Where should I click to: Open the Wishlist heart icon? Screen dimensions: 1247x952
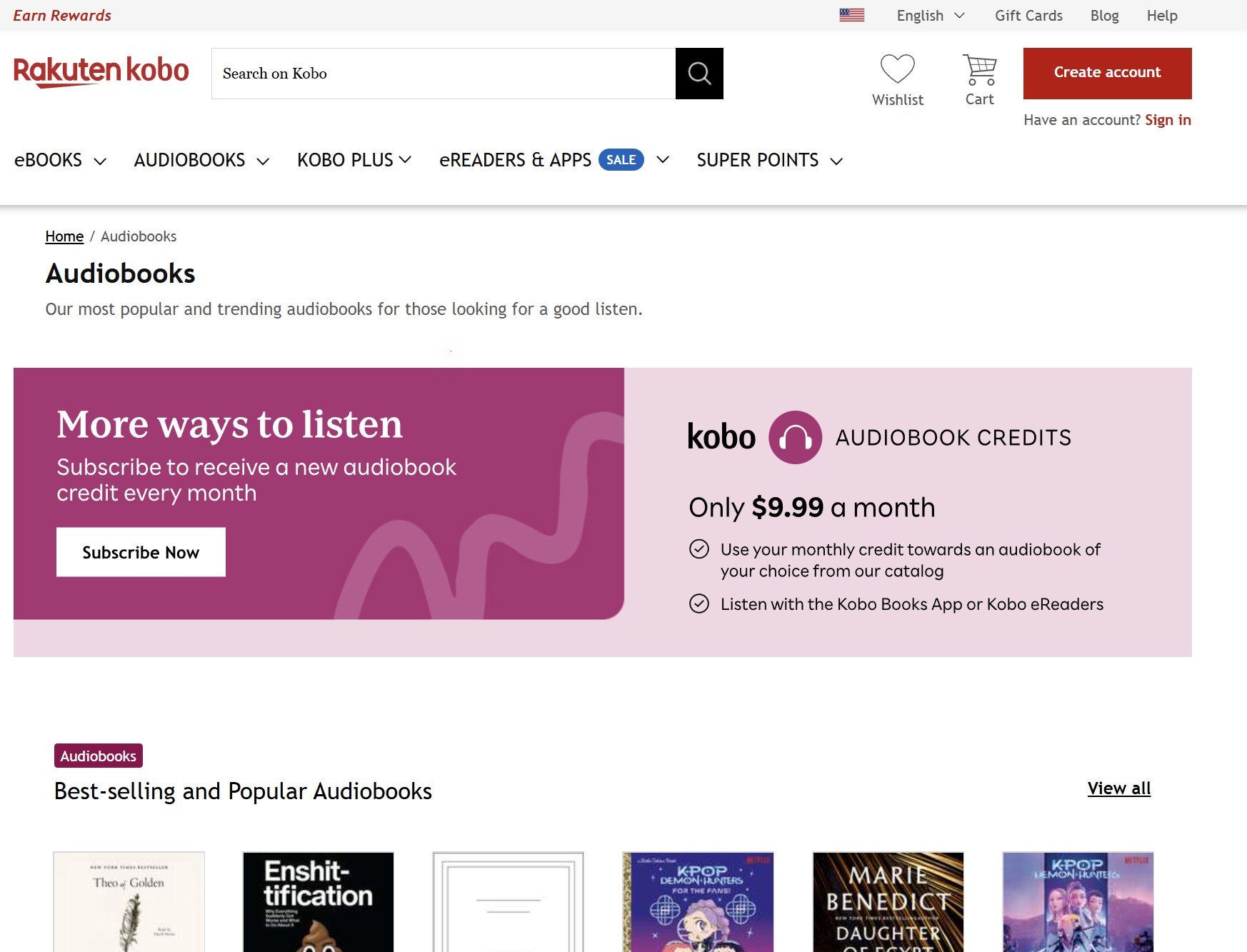pos(898,69)
